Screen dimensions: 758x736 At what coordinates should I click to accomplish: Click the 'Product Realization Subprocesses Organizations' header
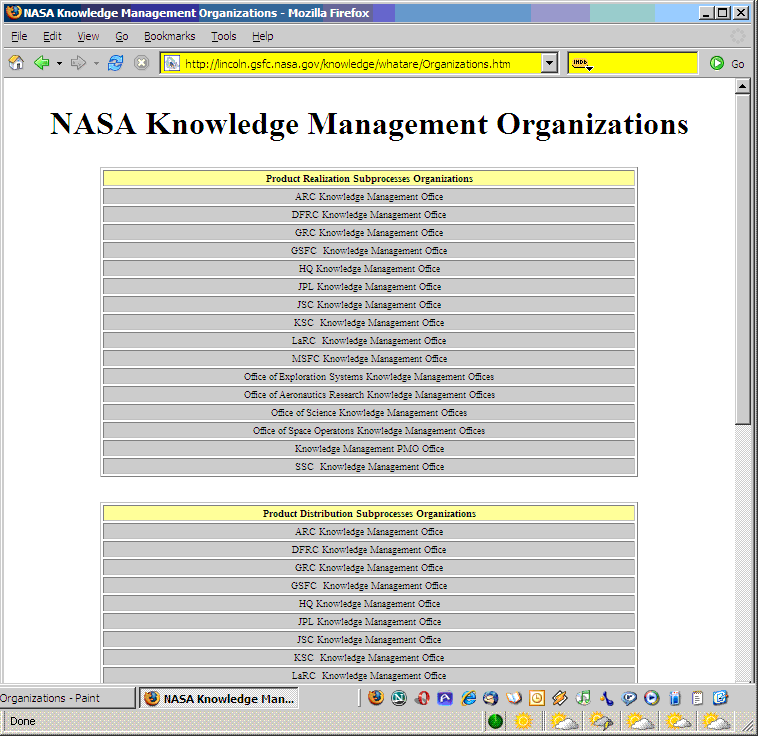point(369,178)
